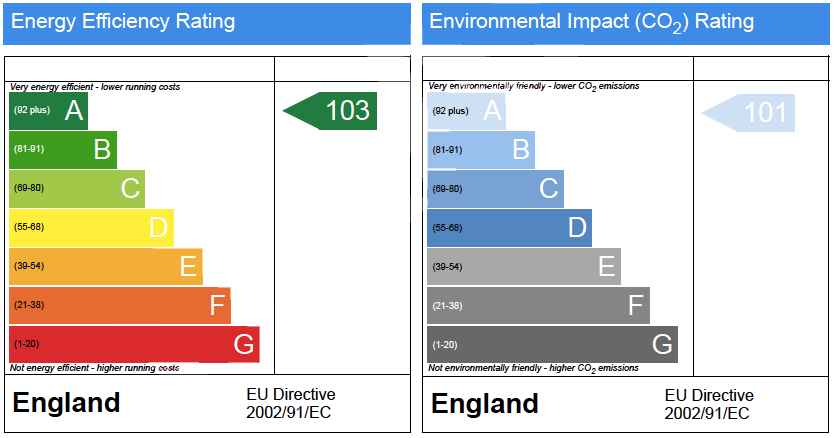Click the Energy Efficiency Rating header banner
834x438 pixels.
pos(207,23)
